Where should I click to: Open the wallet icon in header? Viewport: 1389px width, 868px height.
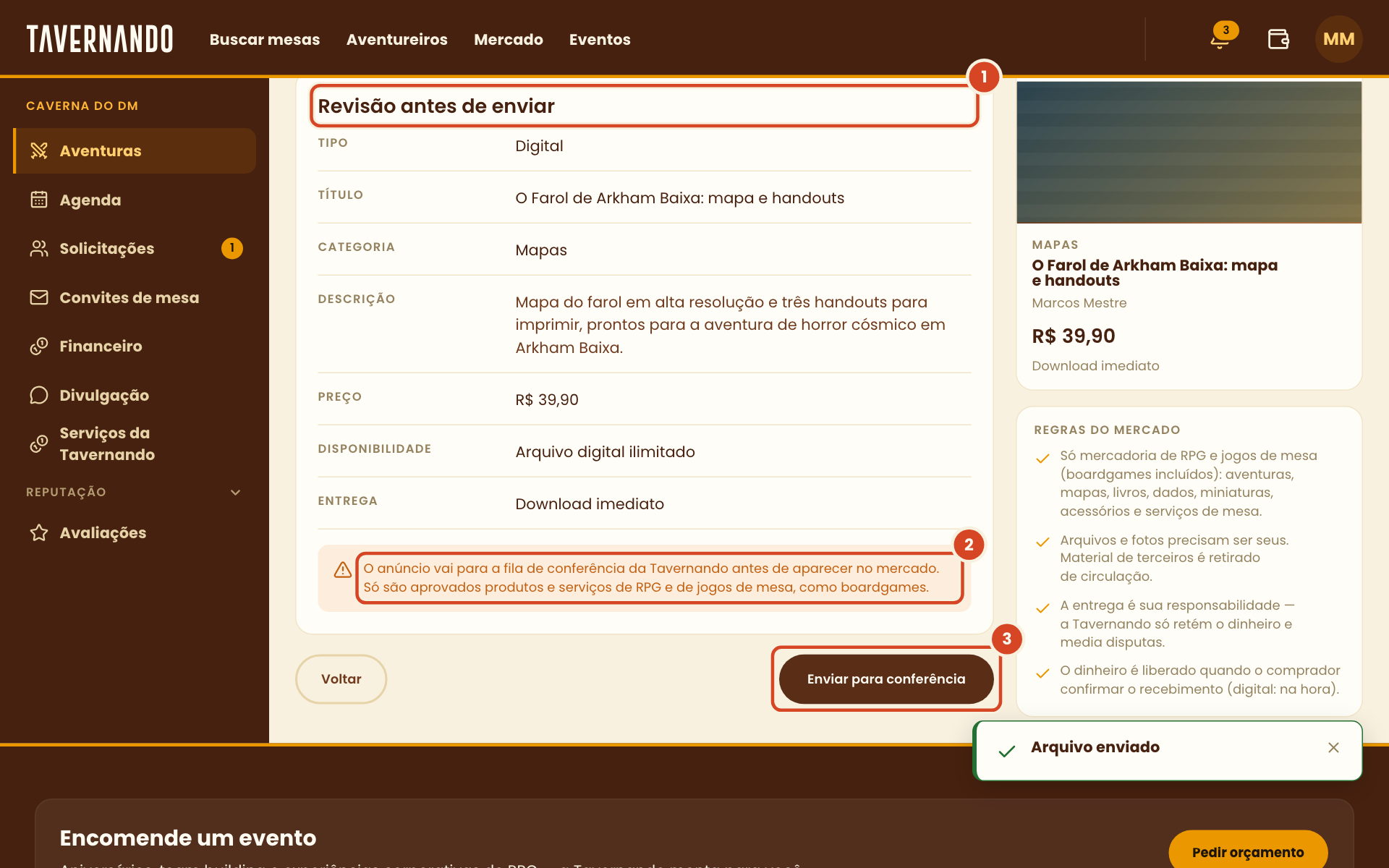click(1278, 39)
